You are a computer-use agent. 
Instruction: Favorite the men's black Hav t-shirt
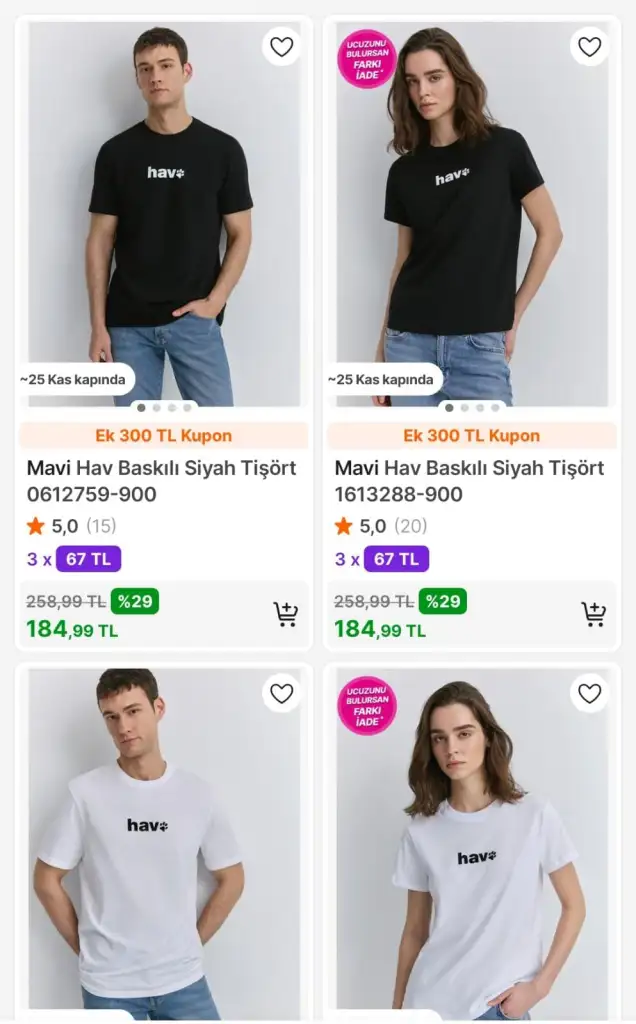[x=282, y=47]
